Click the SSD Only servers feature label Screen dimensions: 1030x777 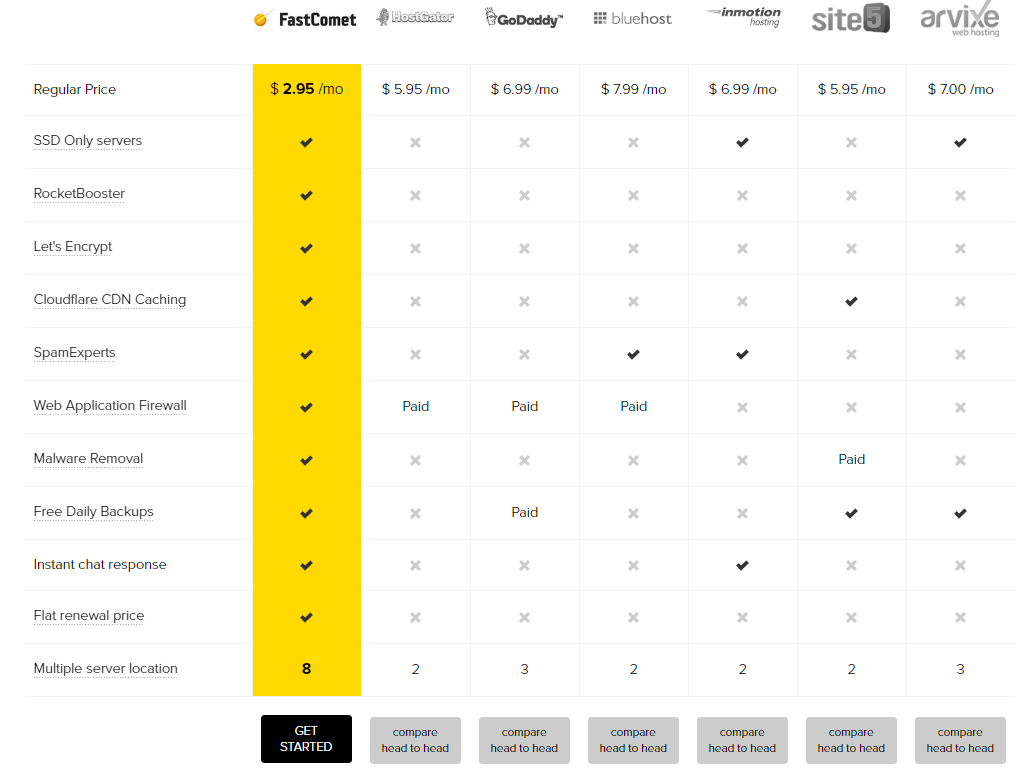pos(87,141)
